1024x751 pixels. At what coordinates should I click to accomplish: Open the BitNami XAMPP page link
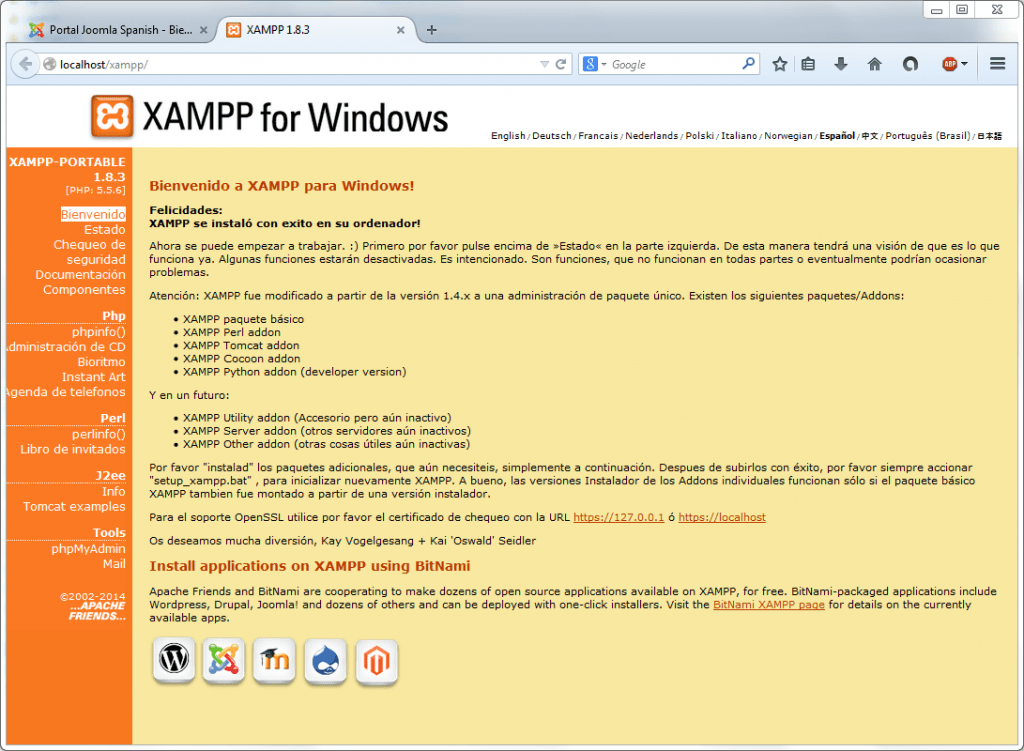click(769, 605)
